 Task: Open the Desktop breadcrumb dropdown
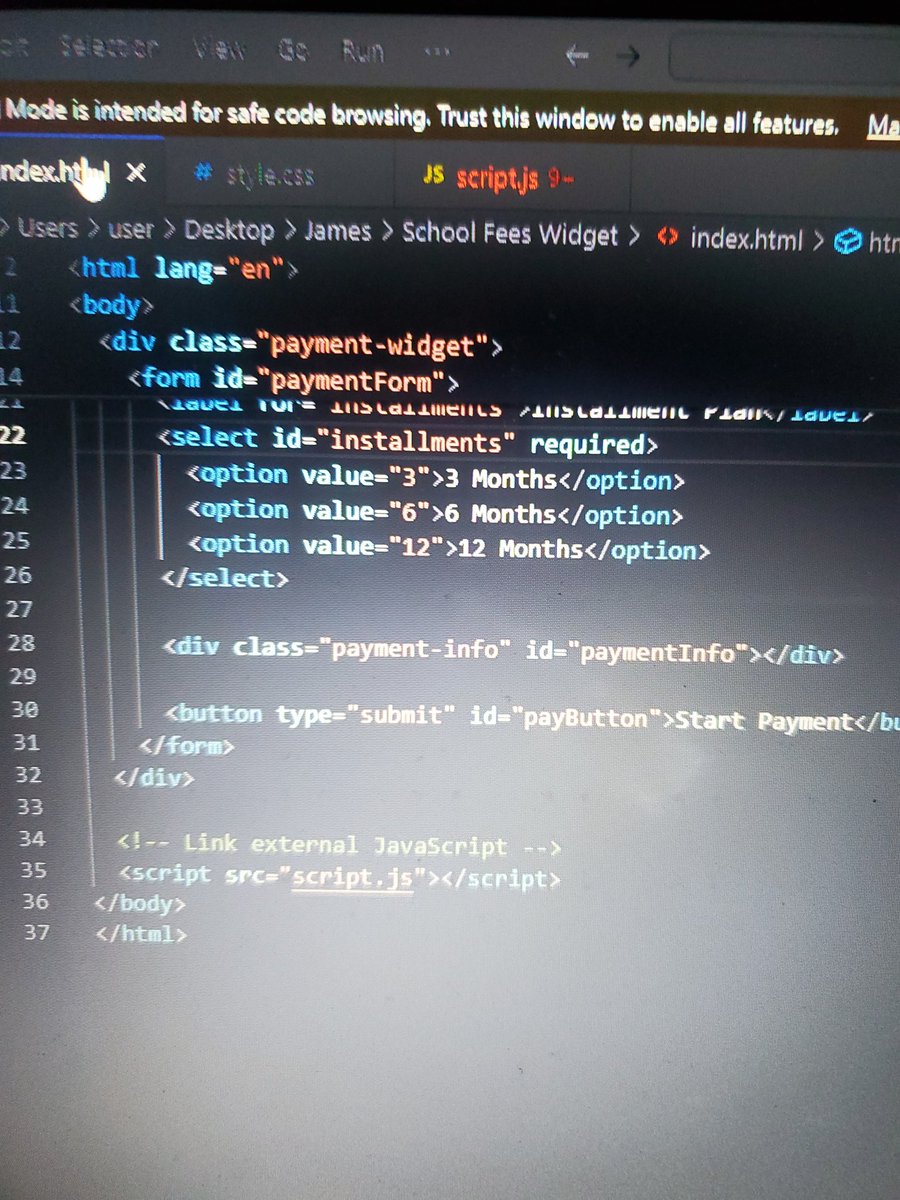[230, 230]
